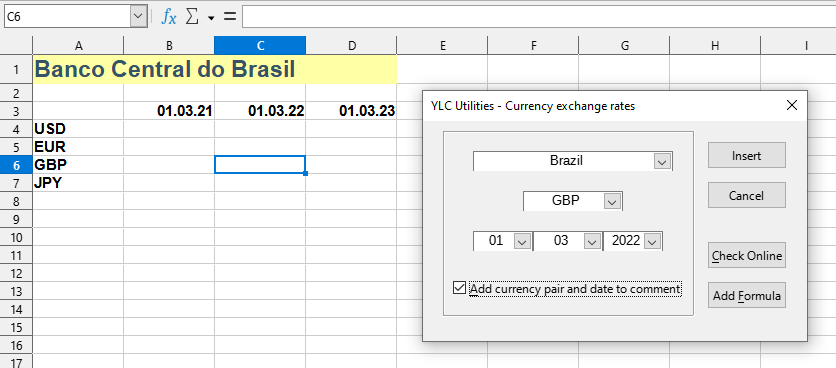Expand the GBP currency dropdown
The height and width of the screenshot is (368, 836).
612,202
